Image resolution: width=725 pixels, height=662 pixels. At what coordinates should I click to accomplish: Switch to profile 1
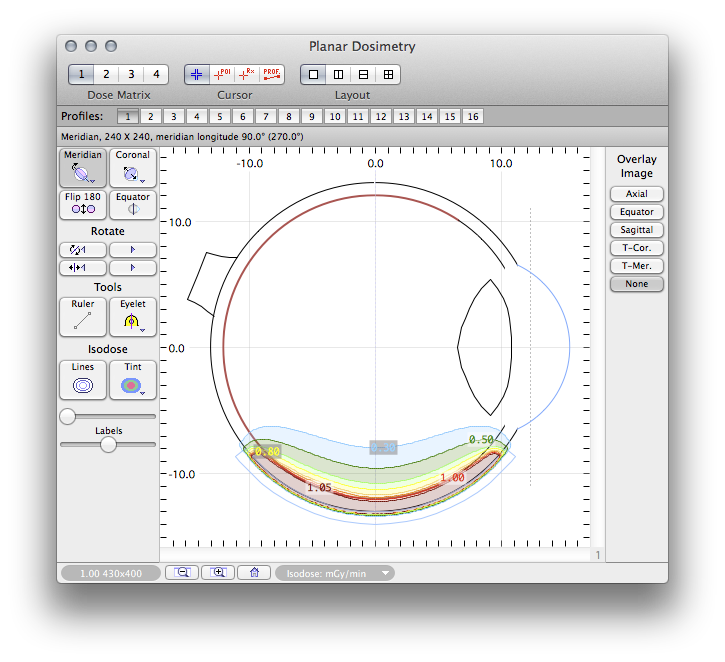128,116
